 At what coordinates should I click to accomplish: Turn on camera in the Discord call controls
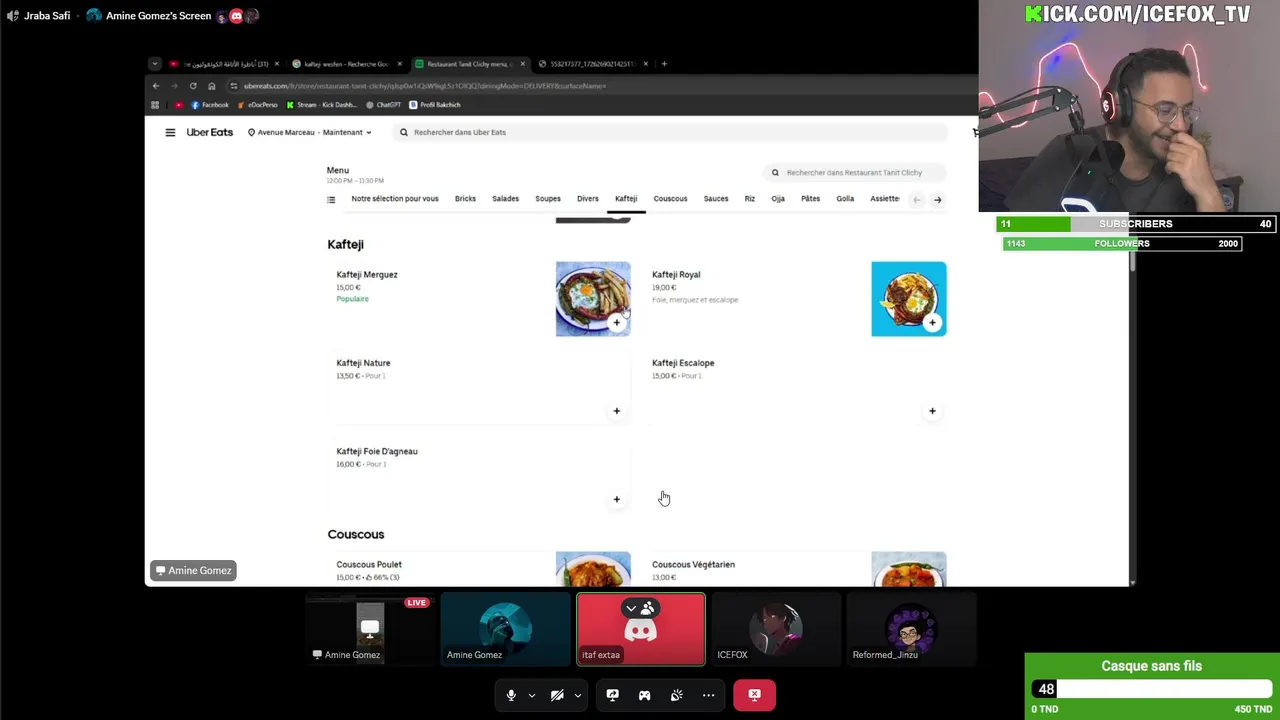pos(557,695)
